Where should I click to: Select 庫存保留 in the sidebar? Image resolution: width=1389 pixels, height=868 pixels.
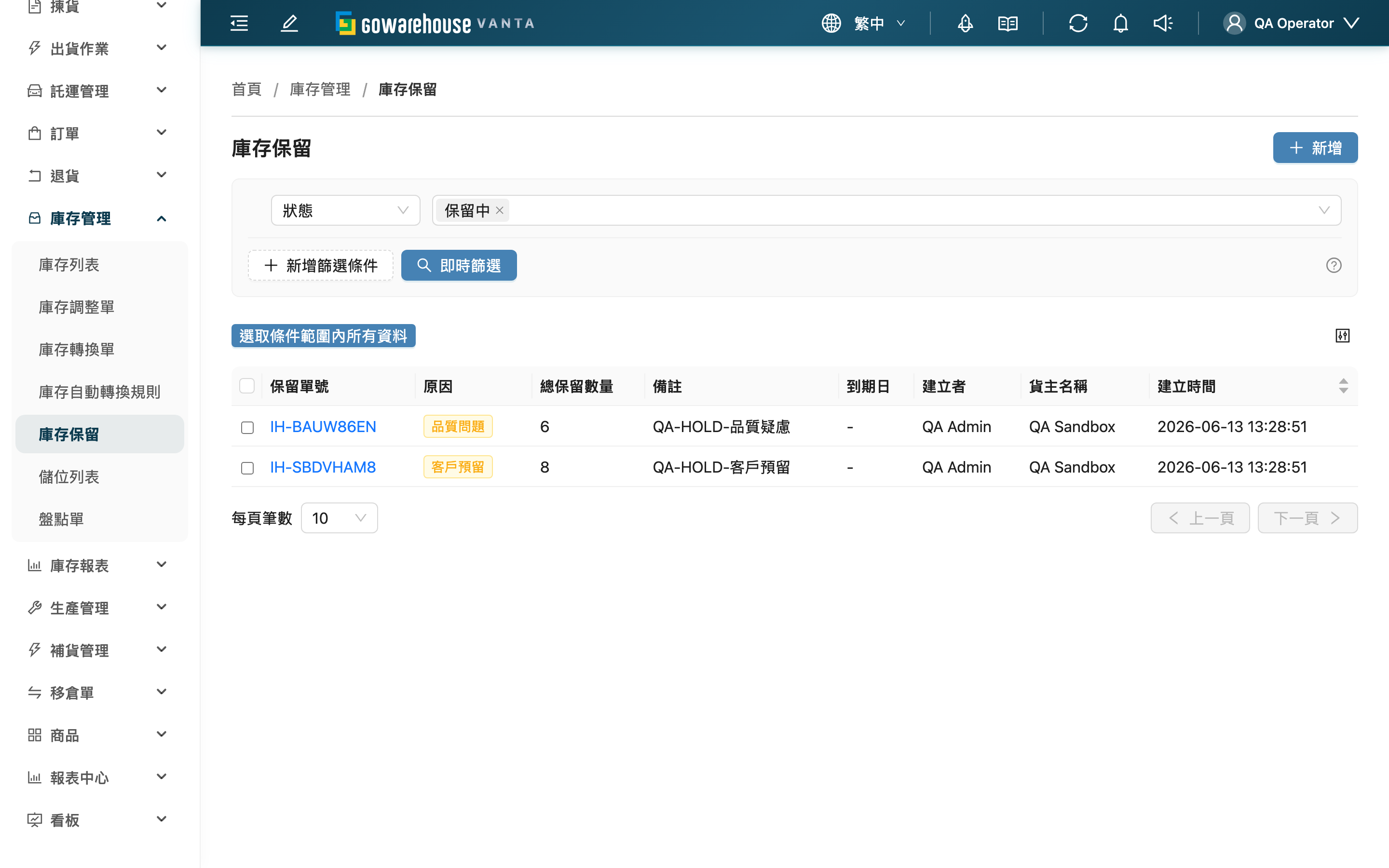(x=100, y=434)
